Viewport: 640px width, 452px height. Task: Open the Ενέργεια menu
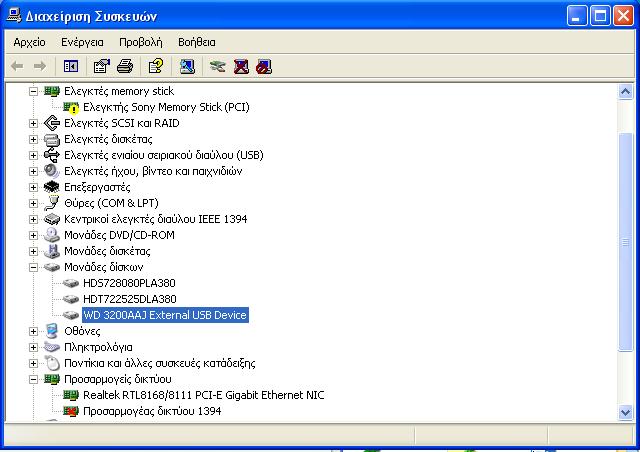(82, 42)
